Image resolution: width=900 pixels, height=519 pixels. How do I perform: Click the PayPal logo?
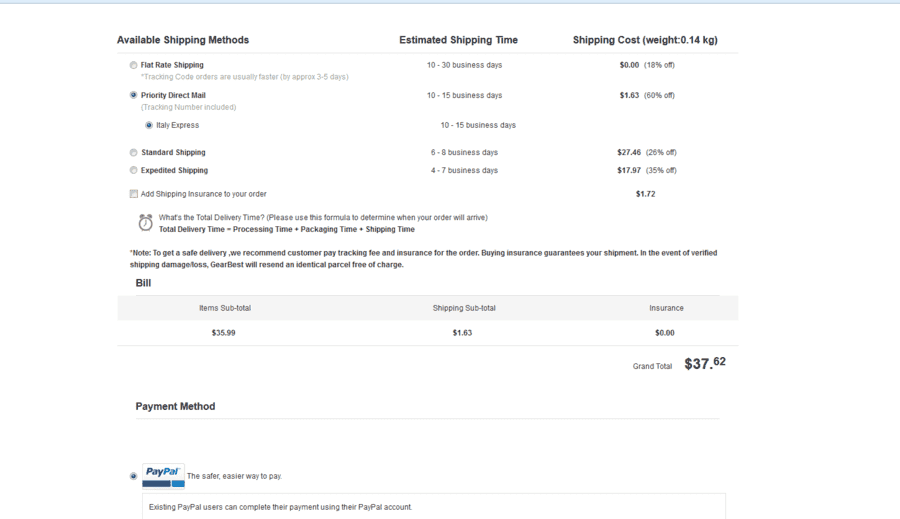pyautogui.click(x=164, y=476)
